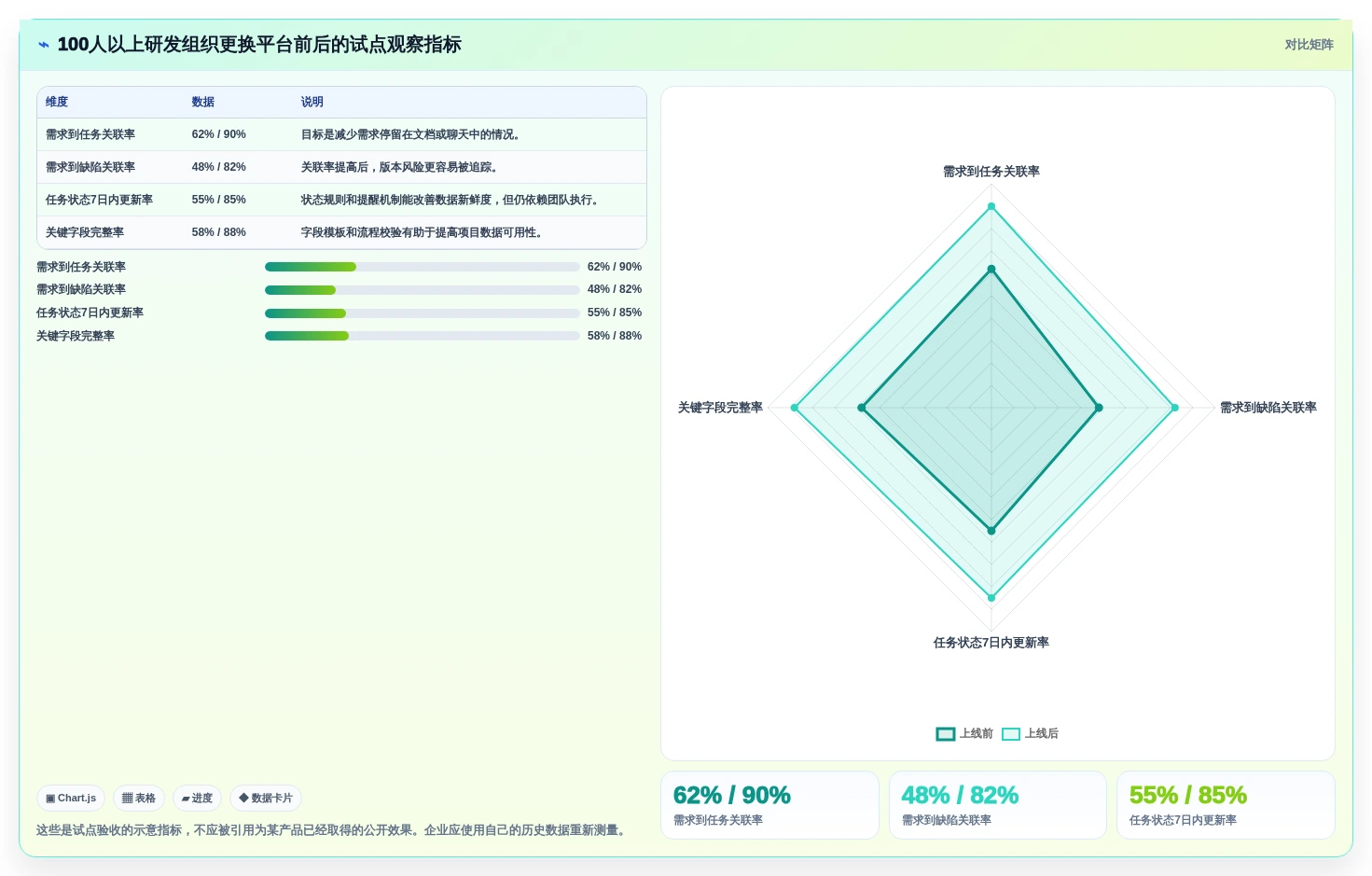The height and width of the screenshot is (876, 1372).
Task: Click the 维度 column header
Action: pos(57,103)
